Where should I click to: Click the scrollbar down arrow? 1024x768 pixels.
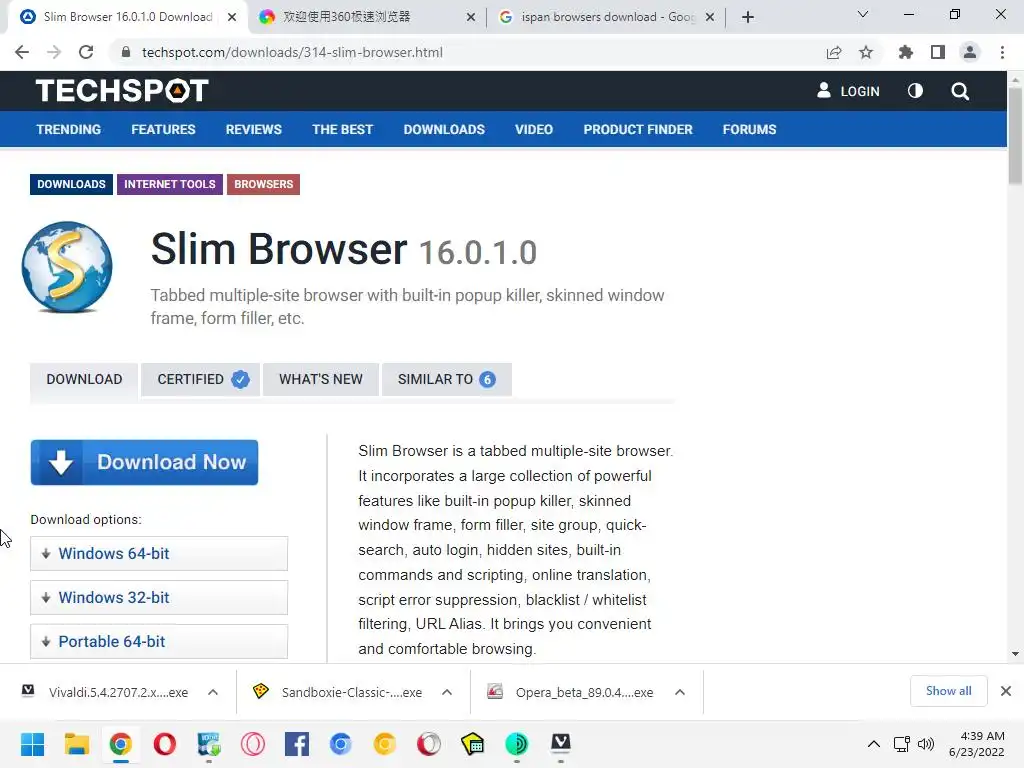coord(1016,654)
